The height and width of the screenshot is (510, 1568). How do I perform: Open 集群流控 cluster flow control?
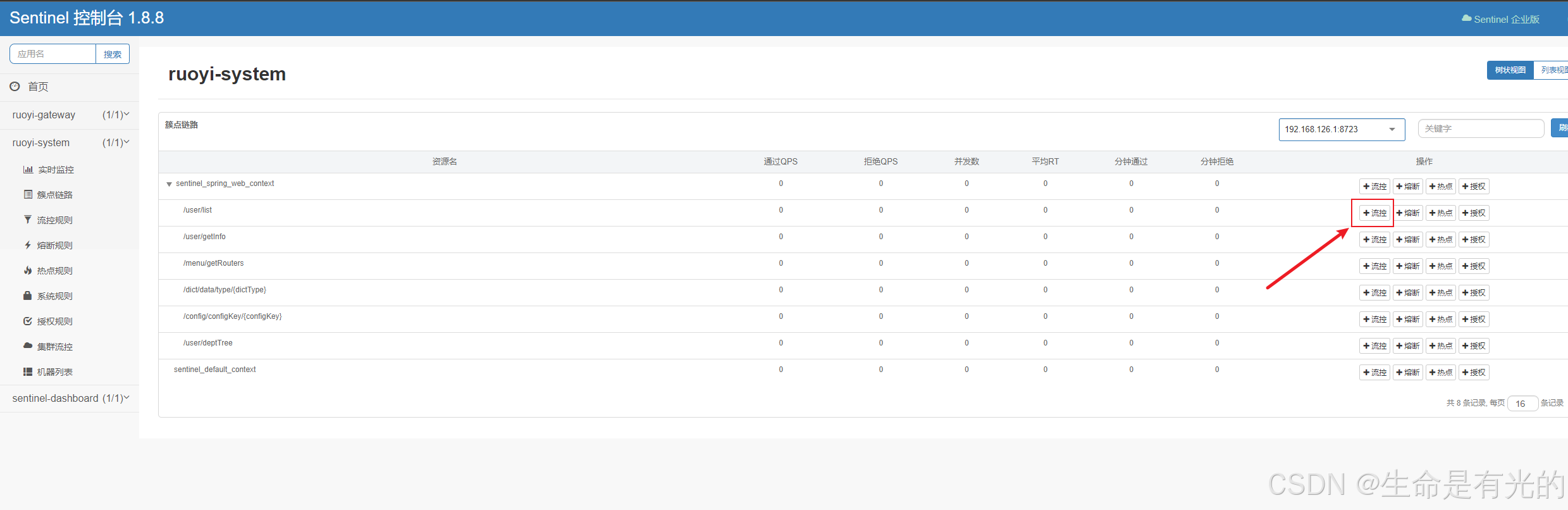pos(54,347)
